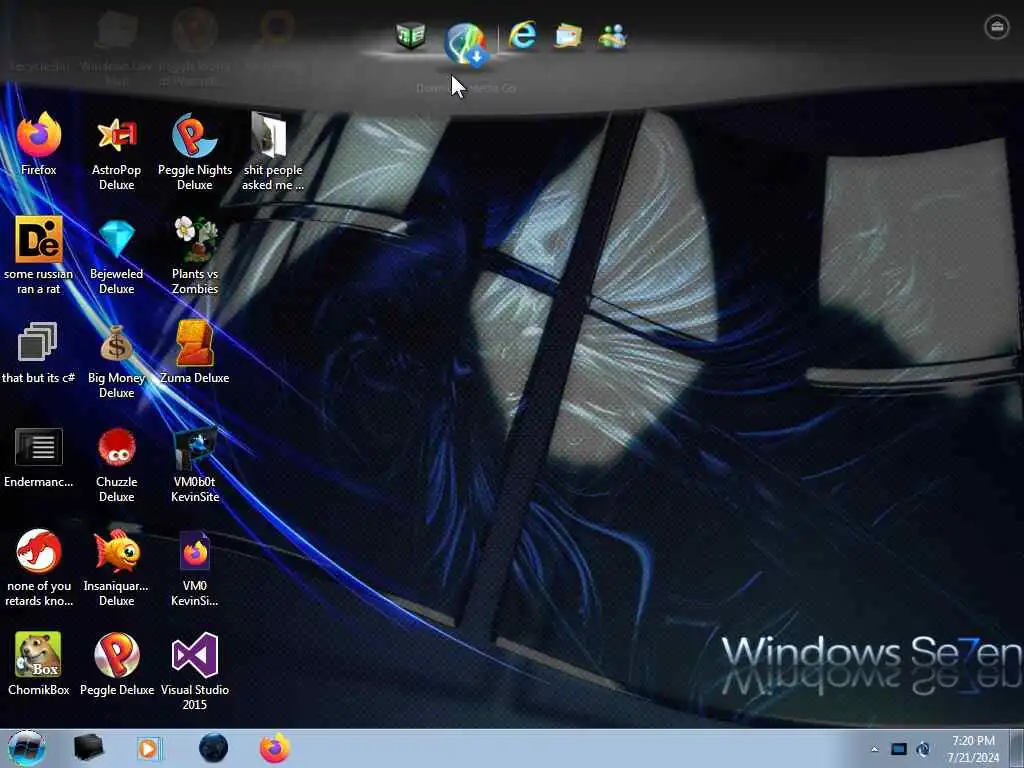
Task: Click the monitor icon in system tray
Action: pos(899,749)
